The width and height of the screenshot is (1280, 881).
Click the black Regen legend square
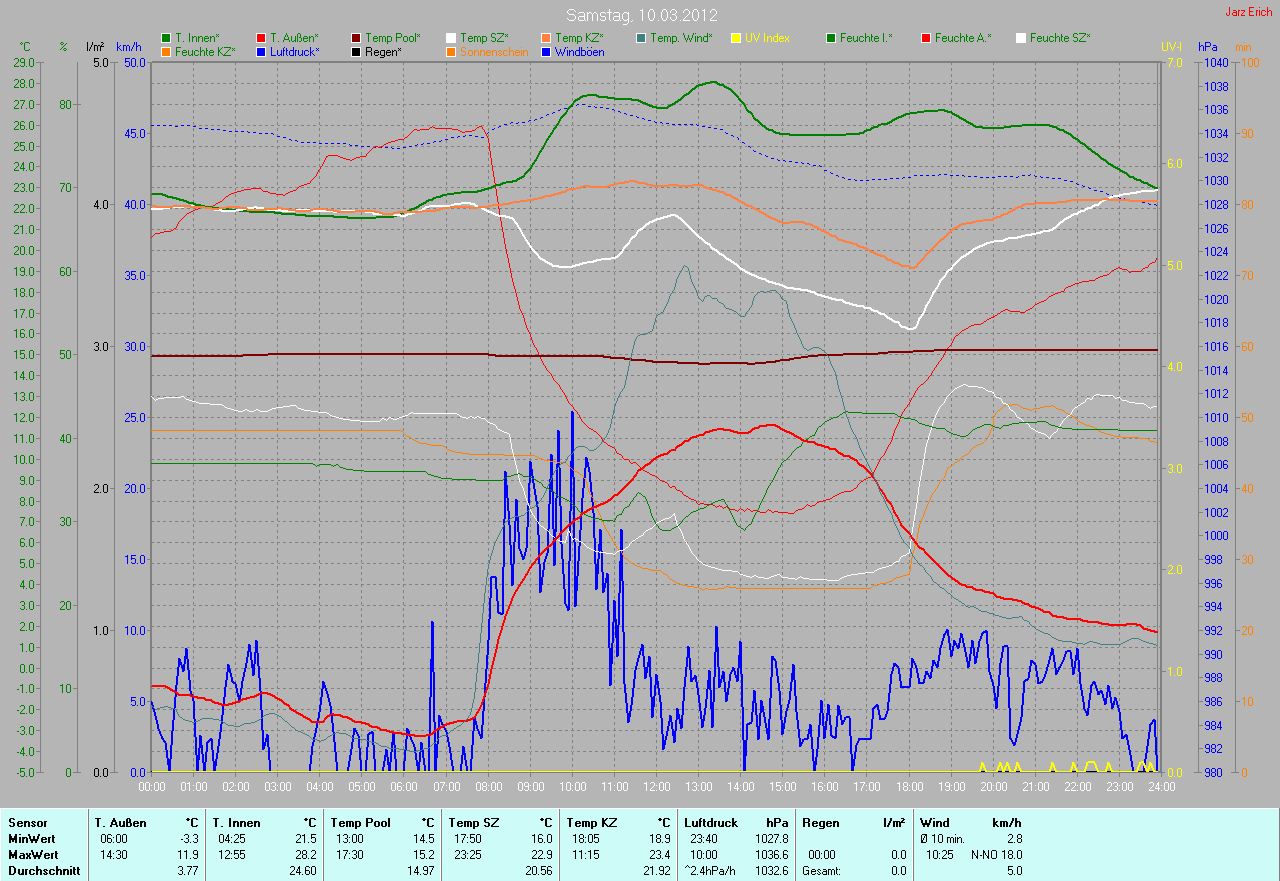pos(356,51)
